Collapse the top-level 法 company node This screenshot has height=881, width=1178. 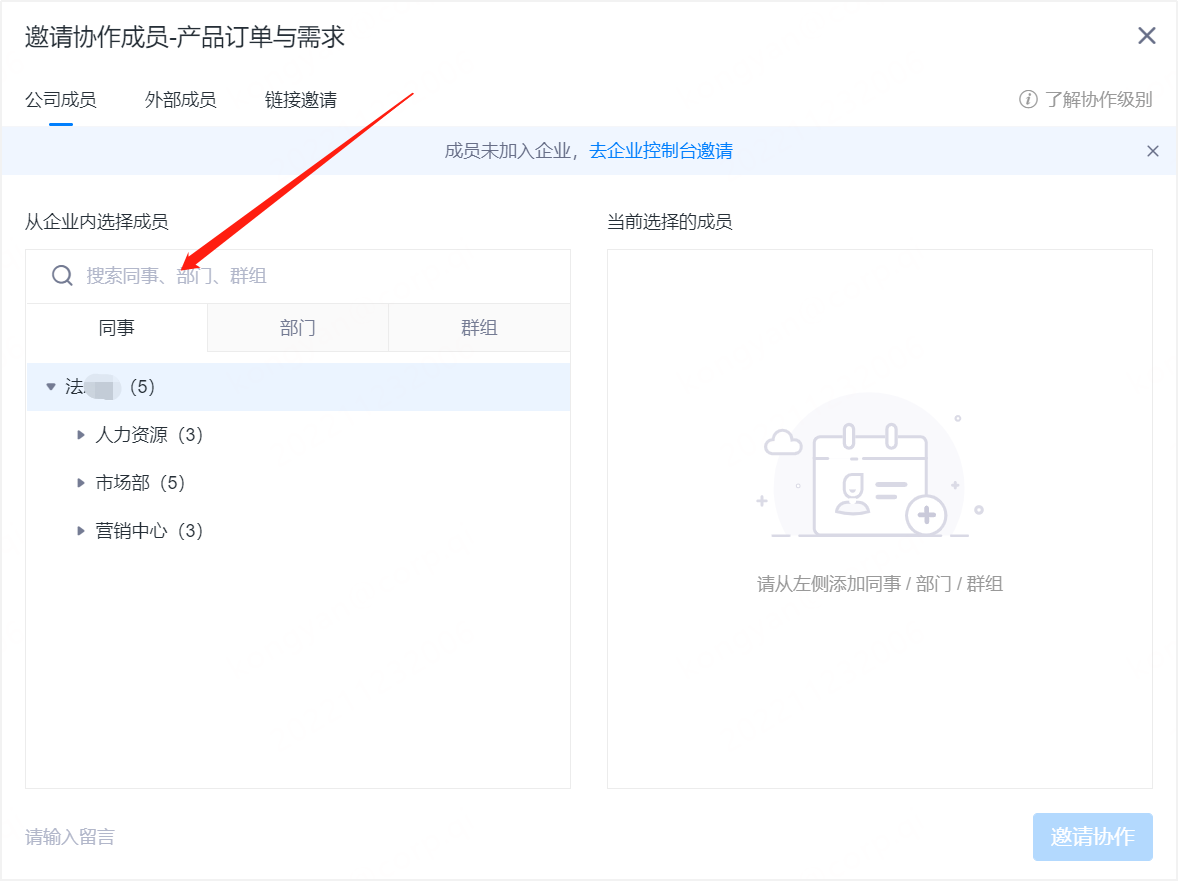click(51, 387)
